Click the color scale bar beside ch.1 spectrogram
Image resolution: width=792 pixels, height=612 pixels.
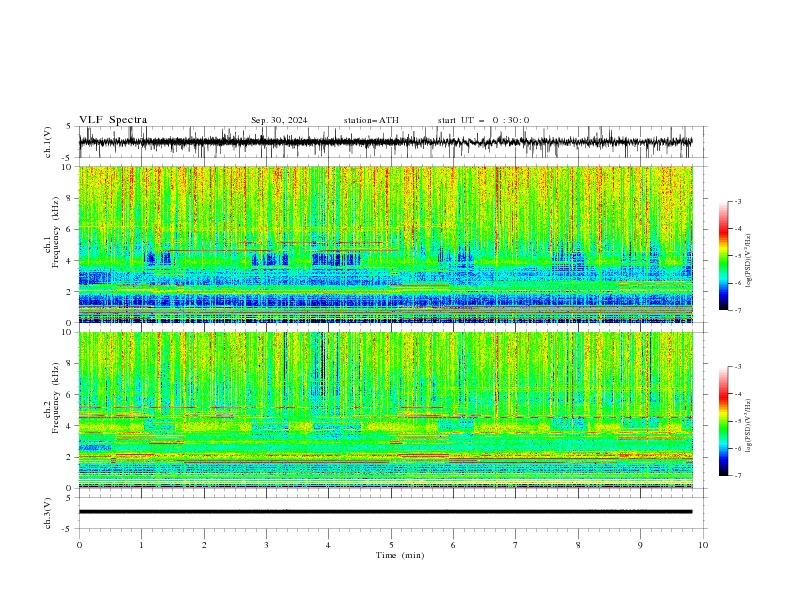[723, 256]
